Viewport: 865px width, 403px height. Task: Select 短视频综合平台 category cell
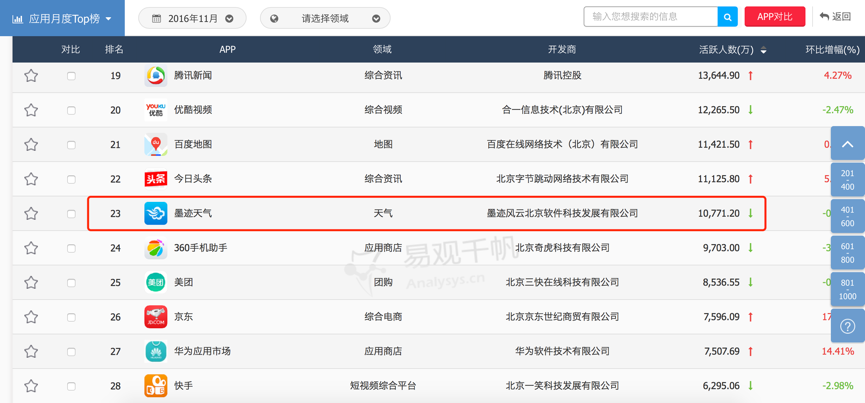[x=383, y=385]
